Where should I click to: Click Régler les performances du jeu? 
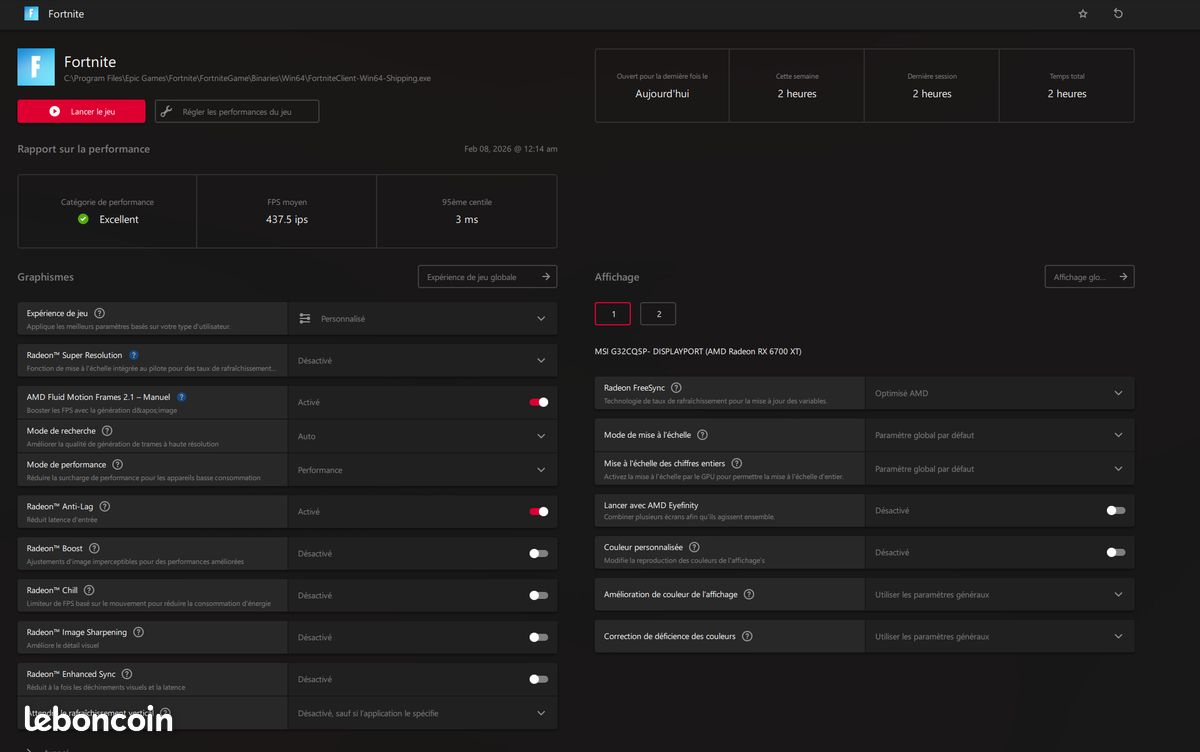[x=237, y=111]
